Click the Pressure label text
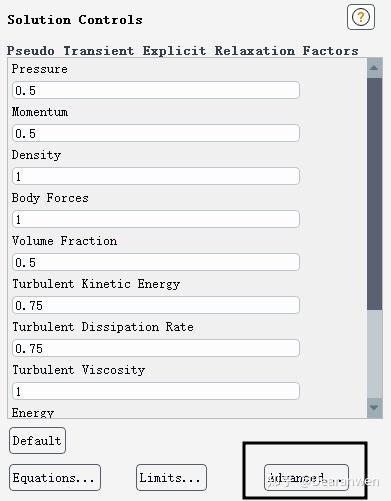The image size is (391, 501). click(x=40, y=69)
